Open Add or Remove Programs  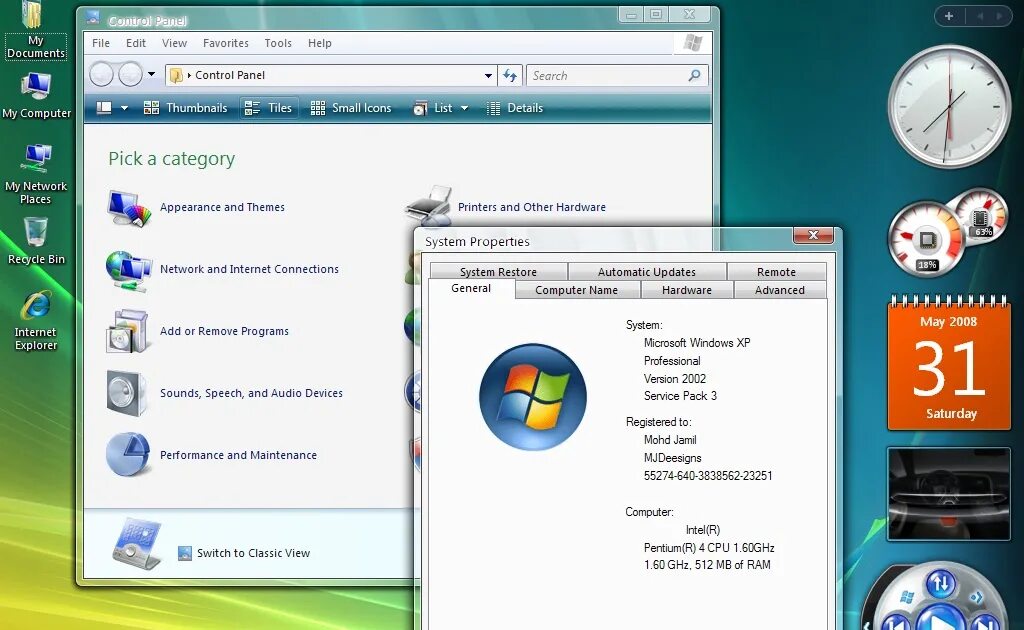222,331
